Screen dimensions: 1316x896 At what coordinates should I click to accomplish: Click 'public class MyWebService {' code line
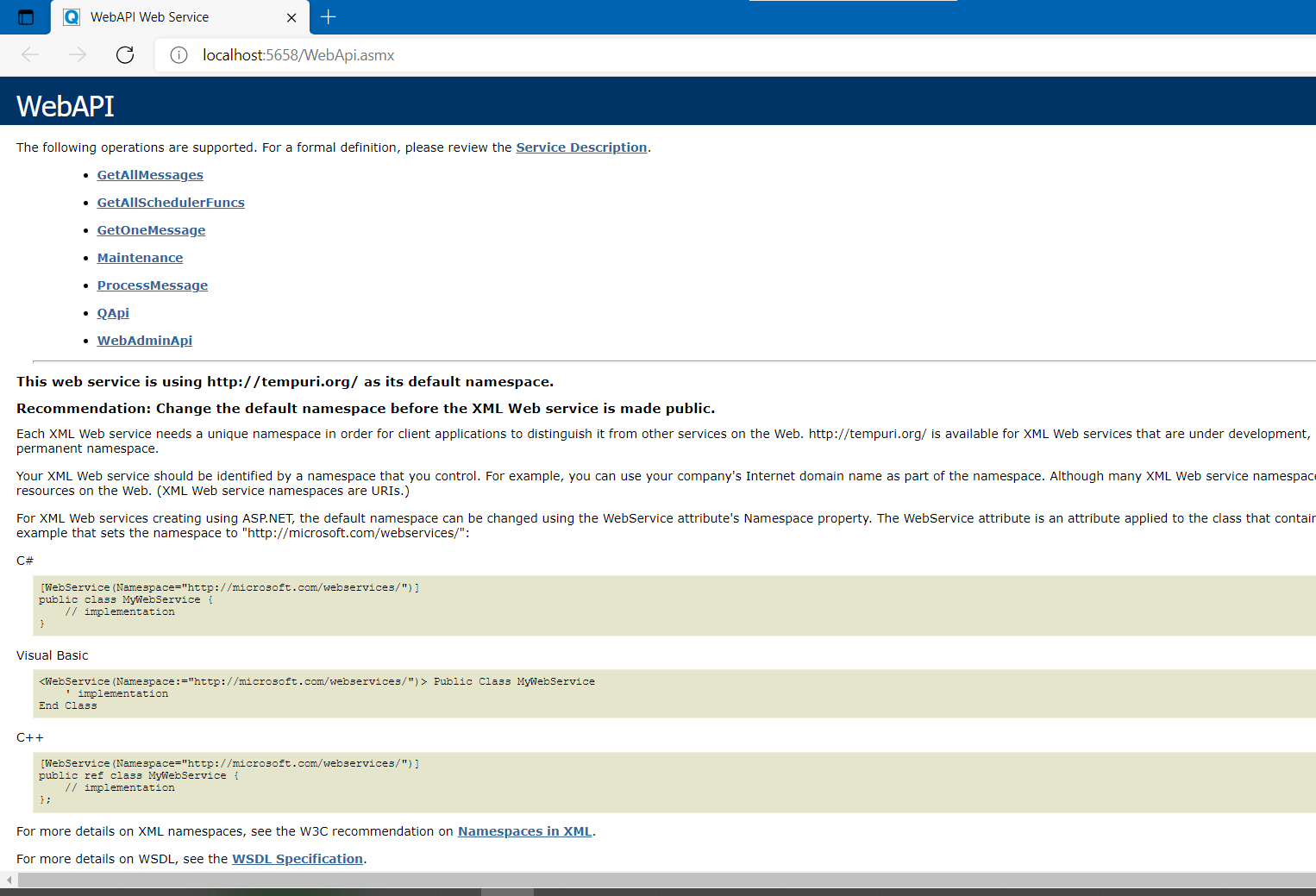coord(125,599)
